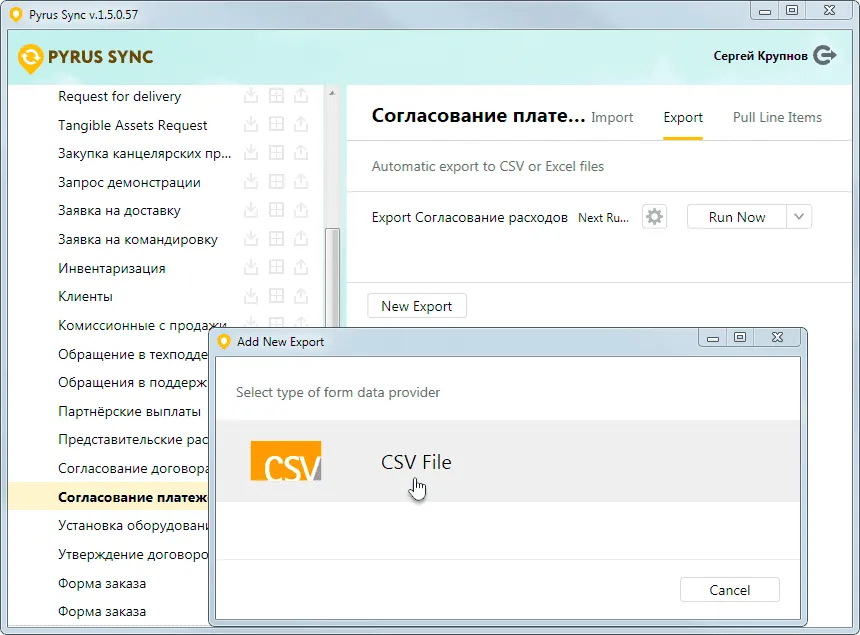
Task: Open settings gear for Export Согласование расходов
Action: pyautogui.click(x=654, y=217)
